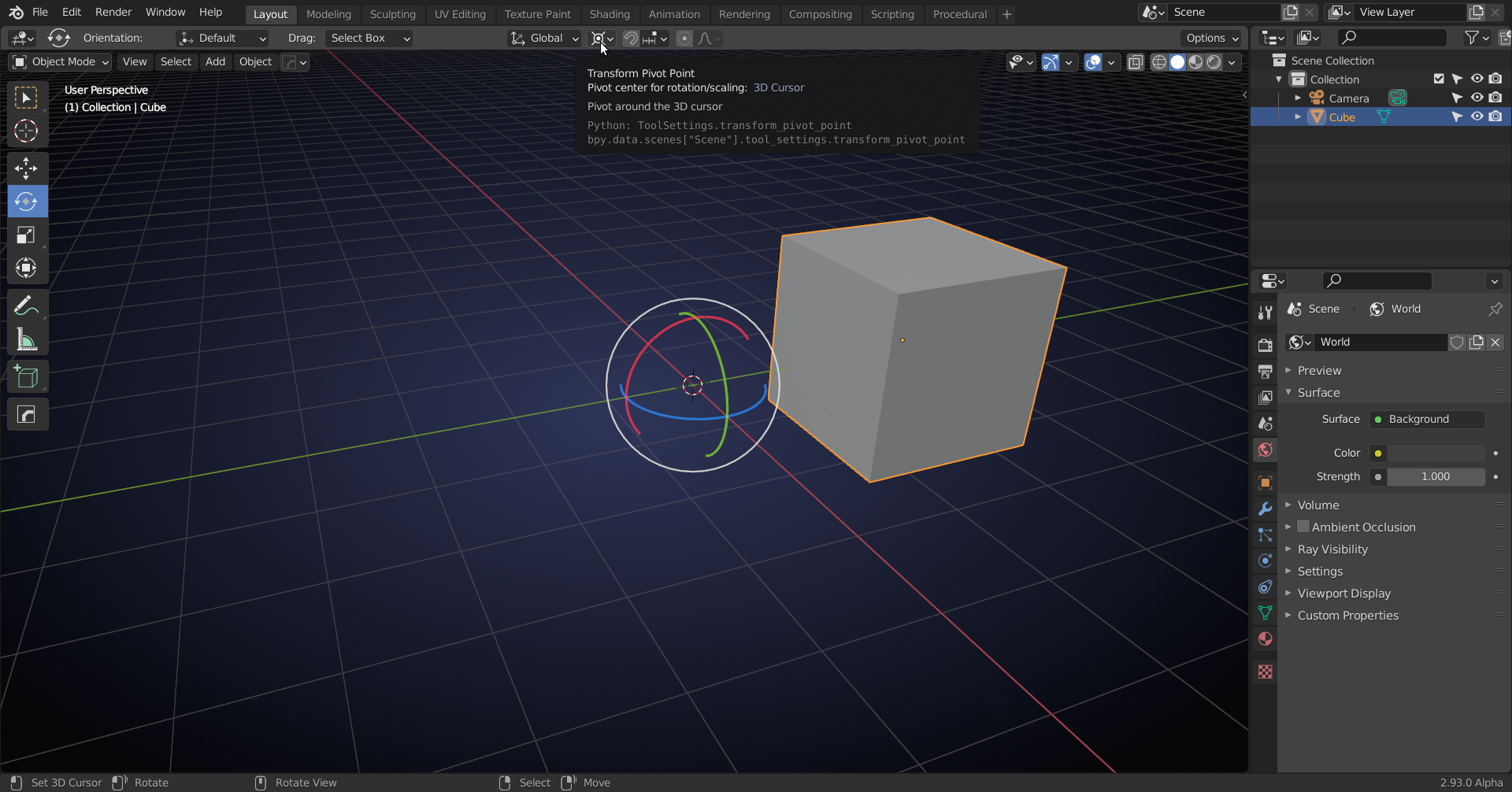Toggle viewport overlays

pyautogui.click(x=1093, y=61)
